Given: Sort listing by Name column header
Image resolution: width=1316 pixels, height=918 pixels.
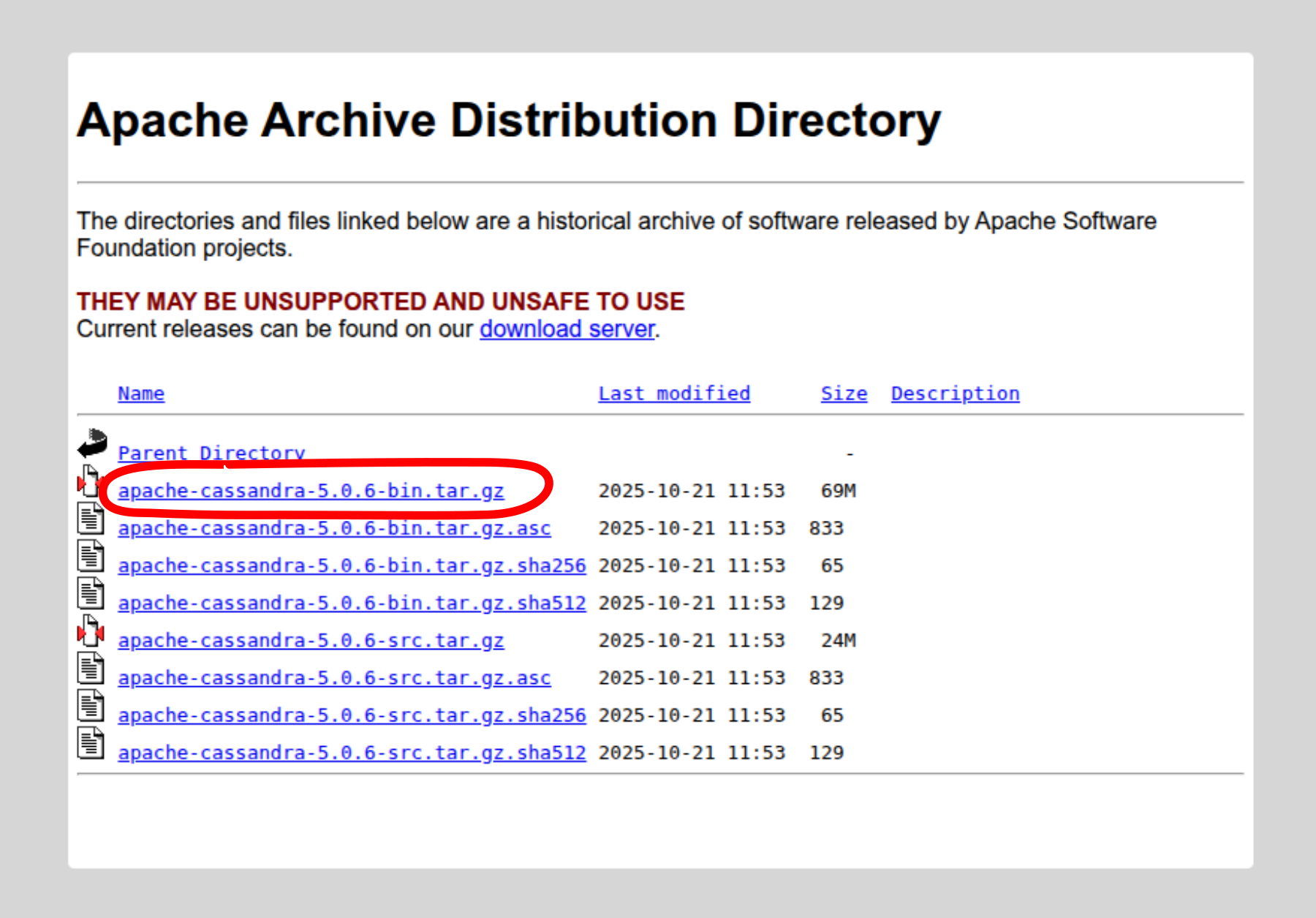Looking at the screenshot, I should [141, 394].
